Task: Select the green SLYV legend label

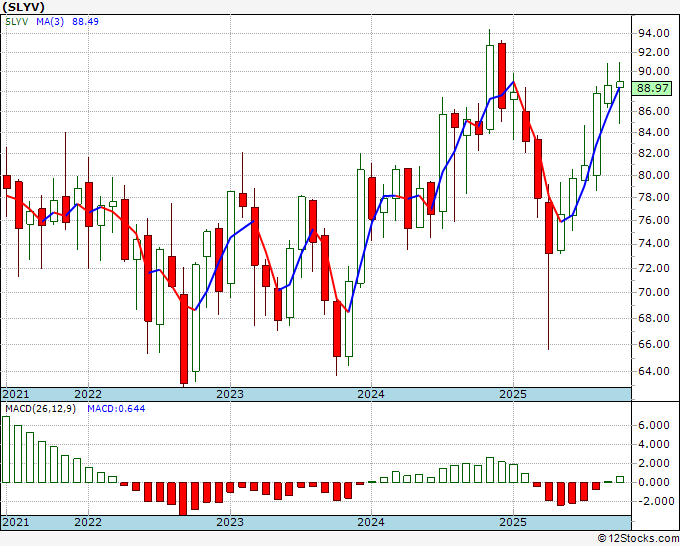Action: (x=16, y=21)
